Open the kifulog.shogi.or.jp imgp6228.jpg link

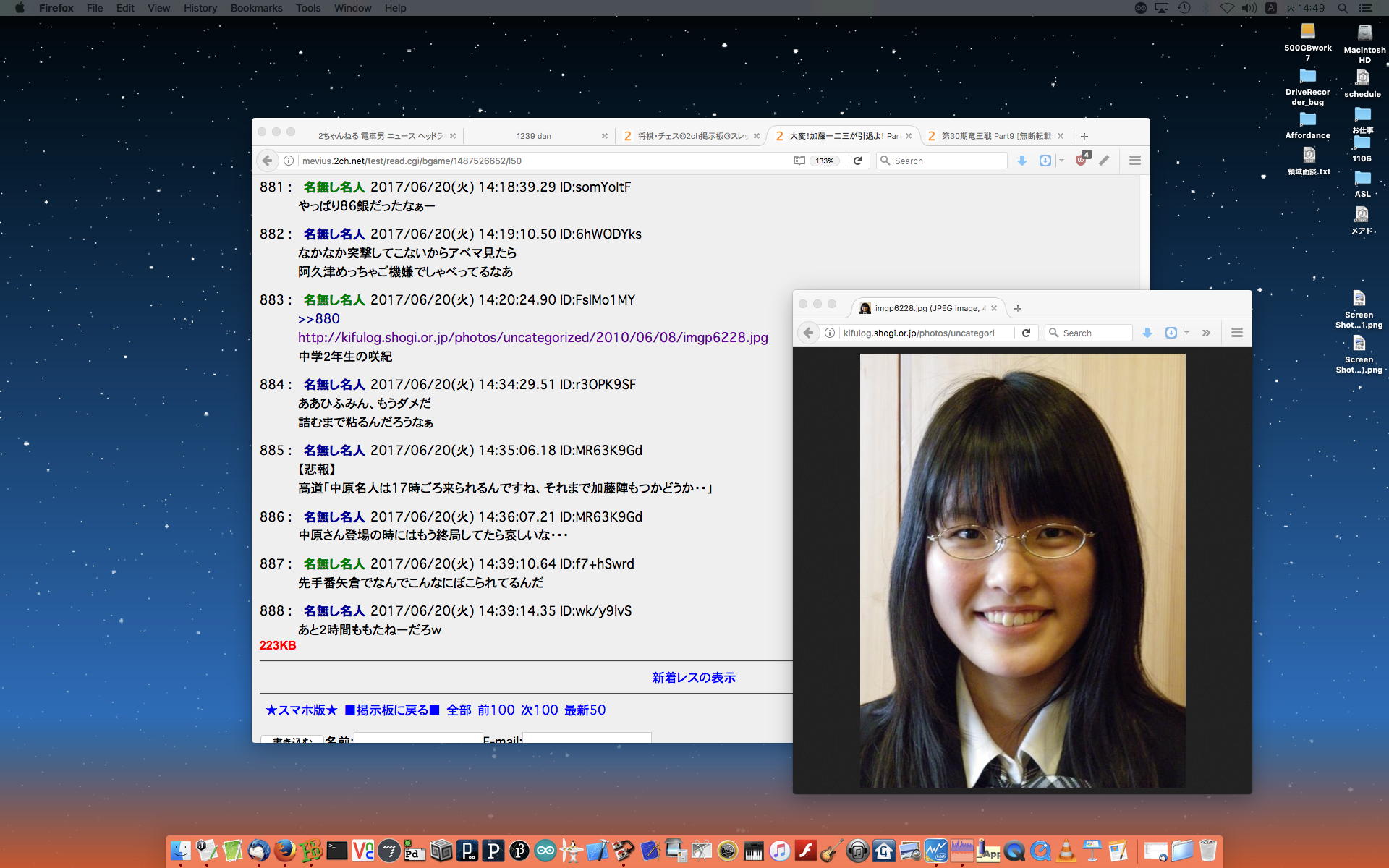pyautogui.click(x=532, y=338)
